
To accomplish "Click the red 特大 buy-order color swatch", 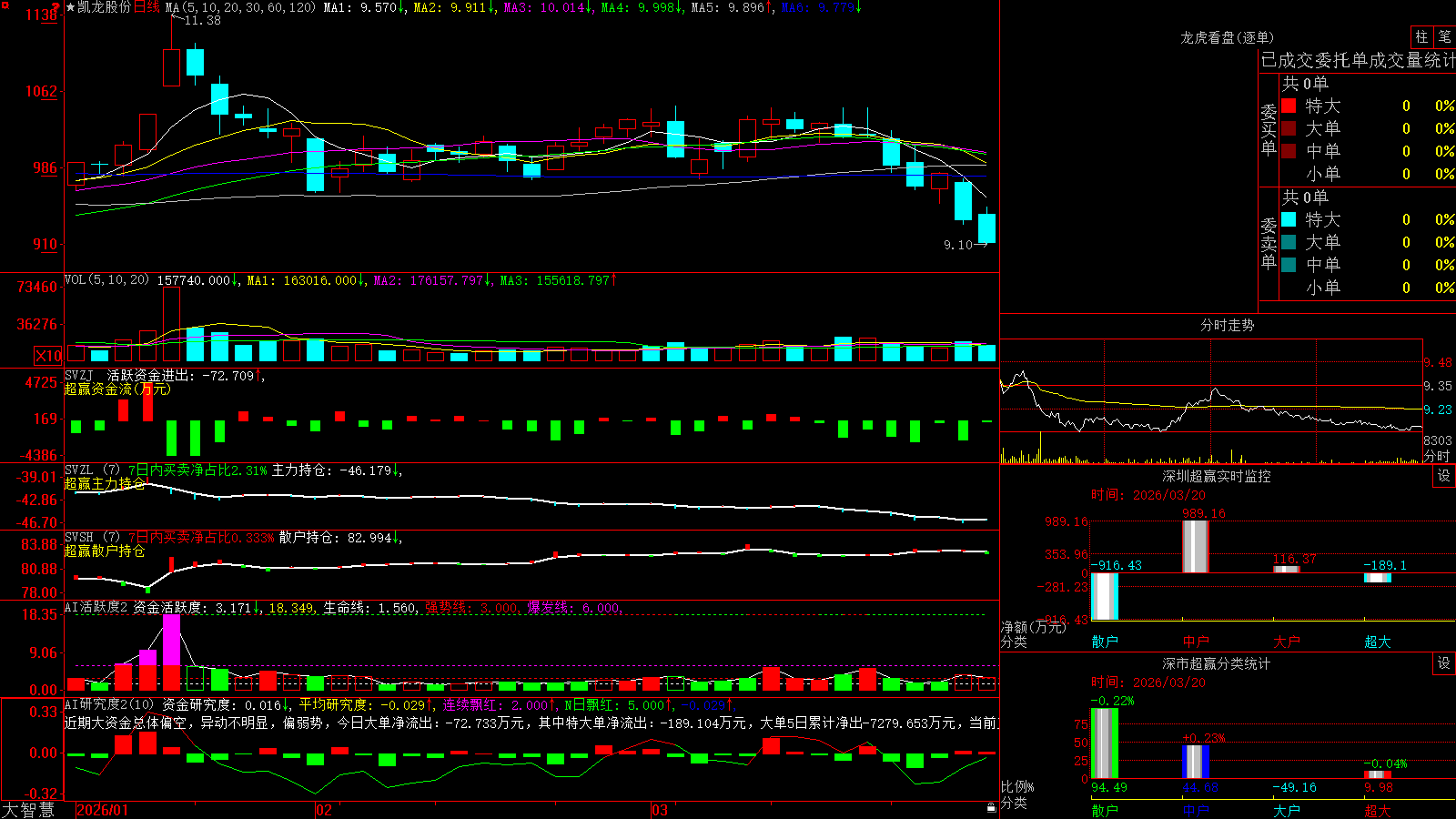I will pyautogui.click(x=1289, y=106).
